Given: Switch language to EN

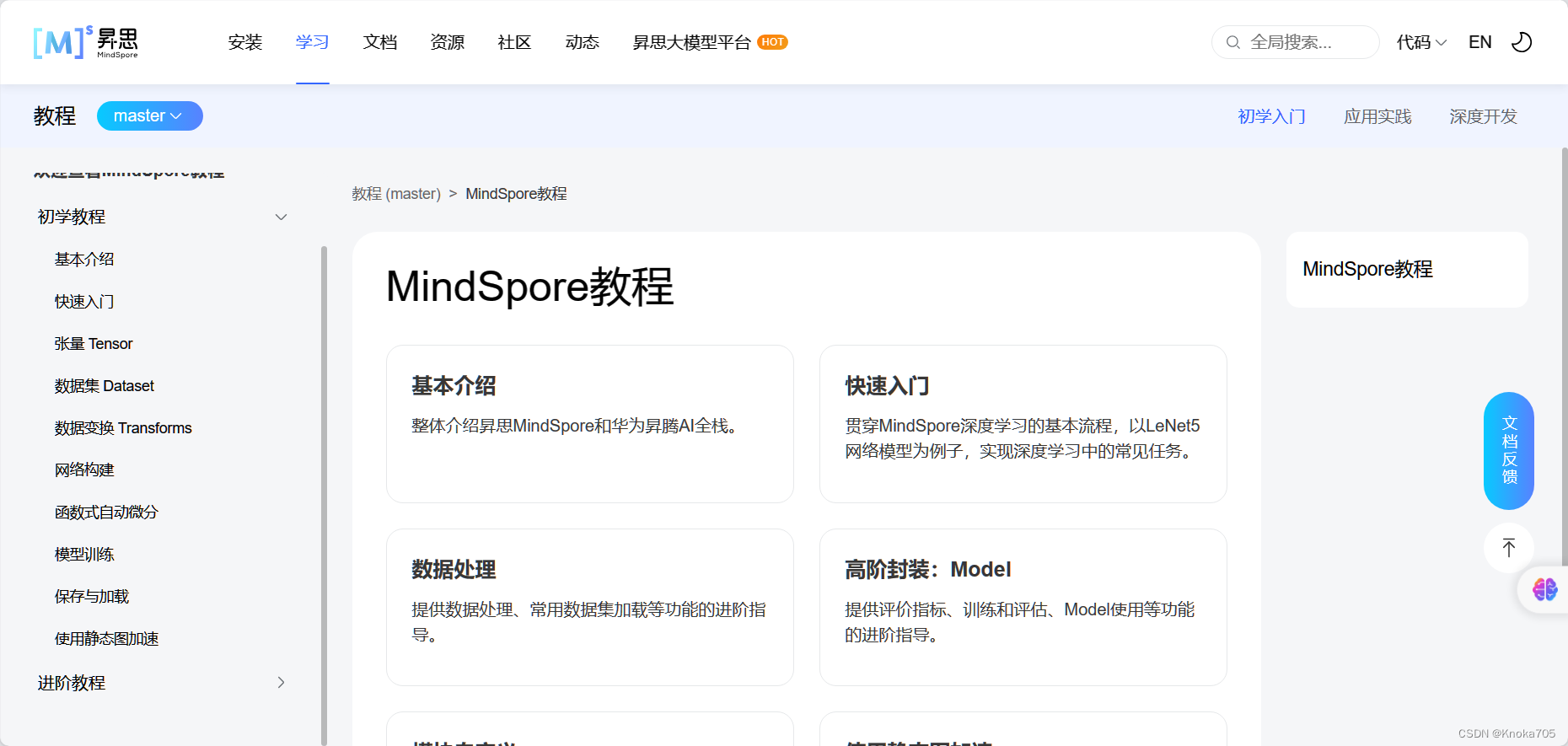Looking at the screenshot, I should tap(1479, 42).
